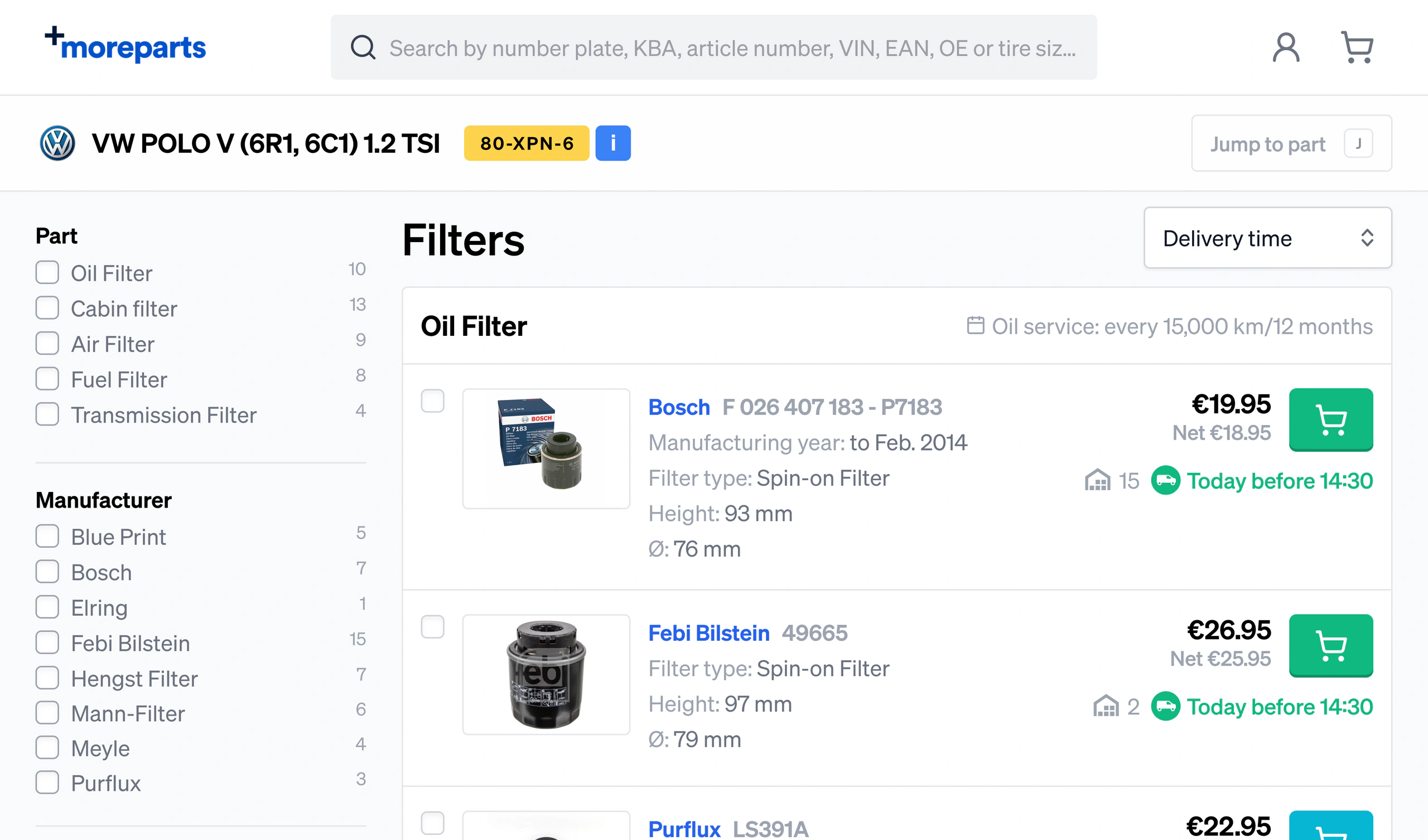
Task: Open the shopping cart in header
Action: point(1357,47)
